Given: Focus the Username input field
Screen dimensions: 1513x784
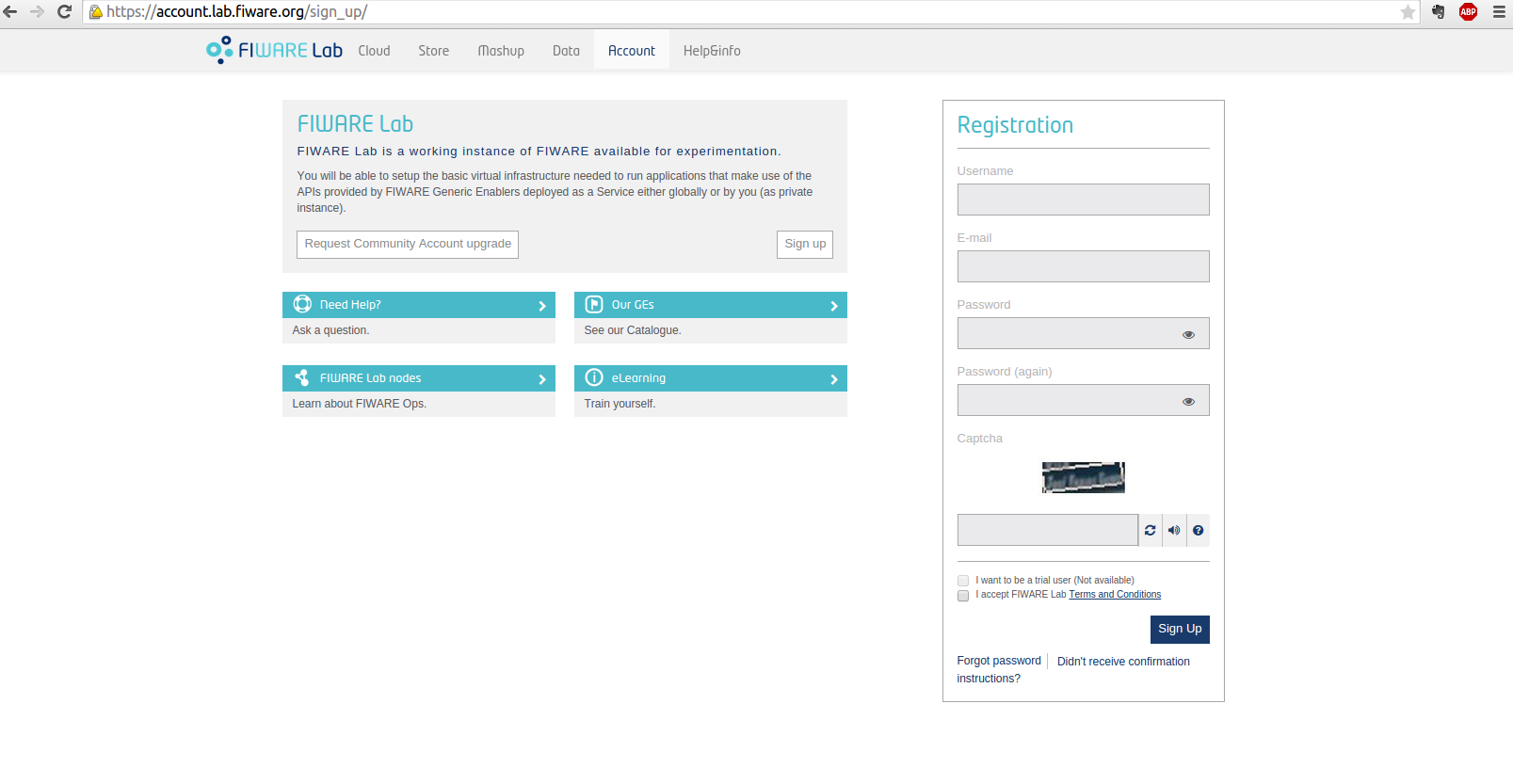Looking at the screenshot, I should click(1084, 200).
